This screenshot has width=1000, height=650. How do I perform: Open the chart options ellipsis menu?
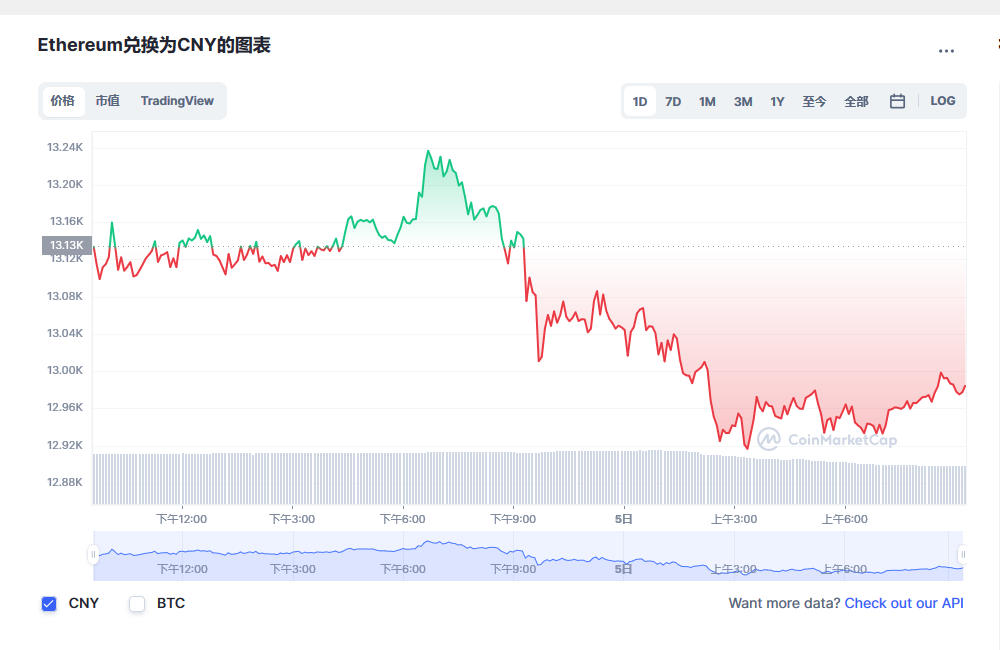[x=946, y=50]
